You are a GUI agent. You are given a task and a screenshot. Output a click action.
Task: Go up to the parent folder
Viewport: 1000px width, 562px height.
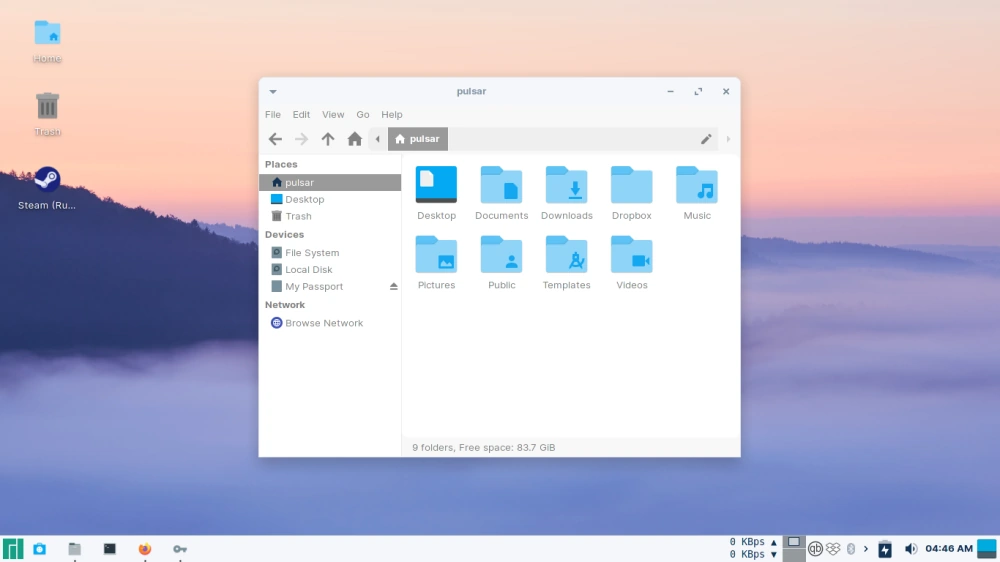click(x=328, y=139)
